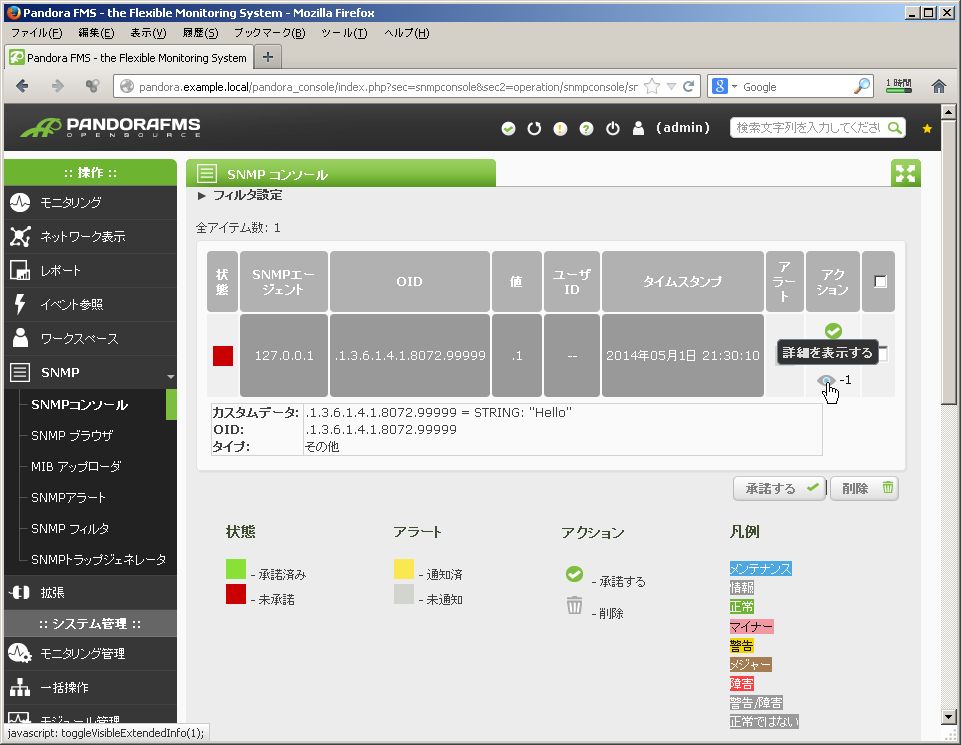The width and height of the screenshot is (961, 745).
Task: Open 拡張 sidebar menu
Action: pos(90,592)
